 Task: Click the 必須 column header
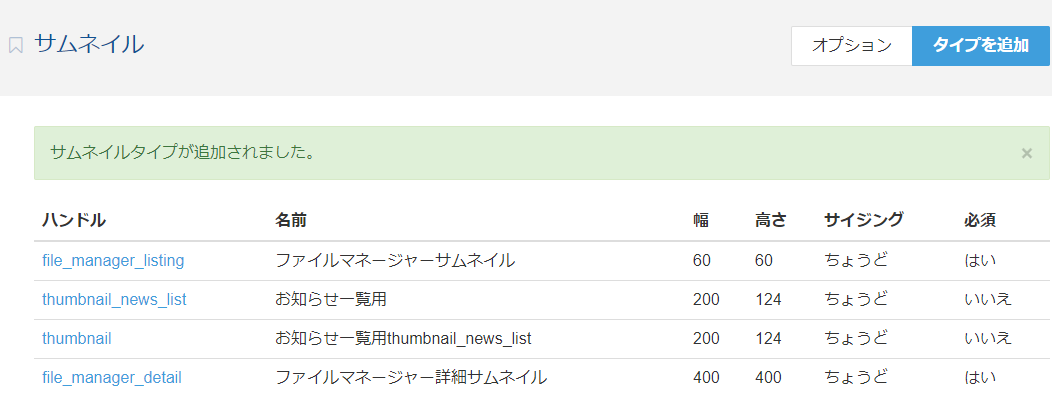click(980, 220)
